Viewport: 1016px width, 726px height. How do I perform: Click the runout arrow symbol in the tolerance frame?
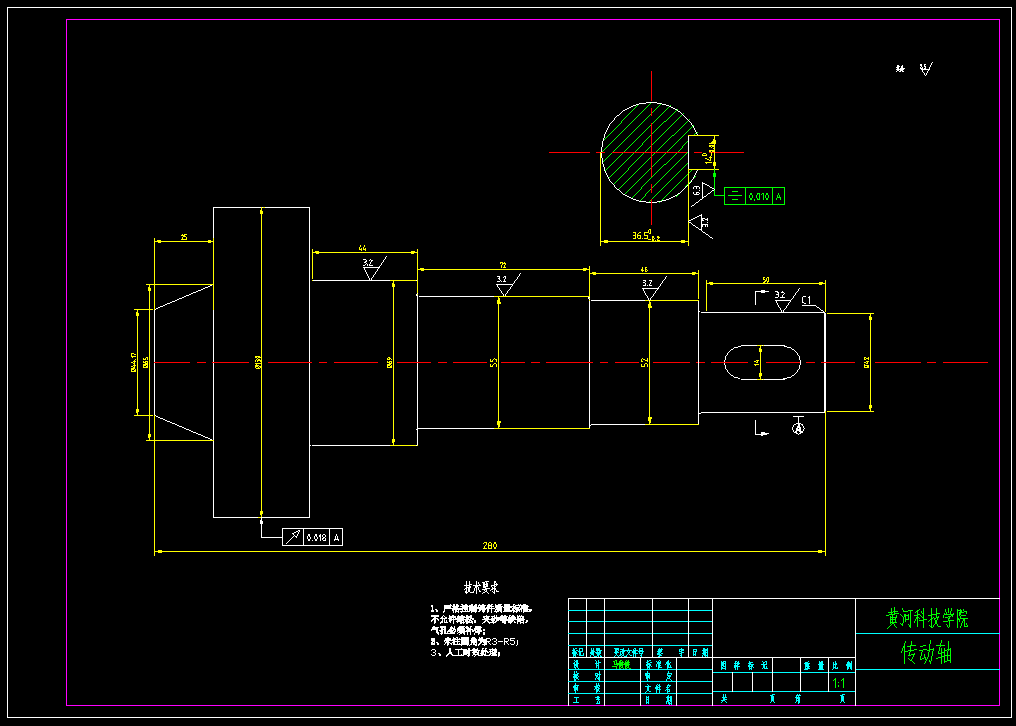(294, 537)
